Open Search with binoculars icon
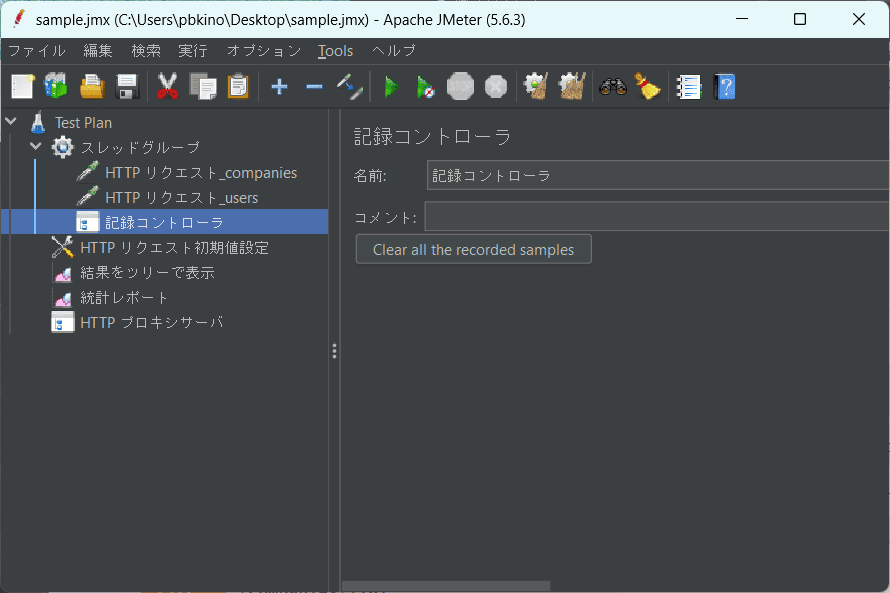This screenshot has height=593, width=890. [613, 87]
